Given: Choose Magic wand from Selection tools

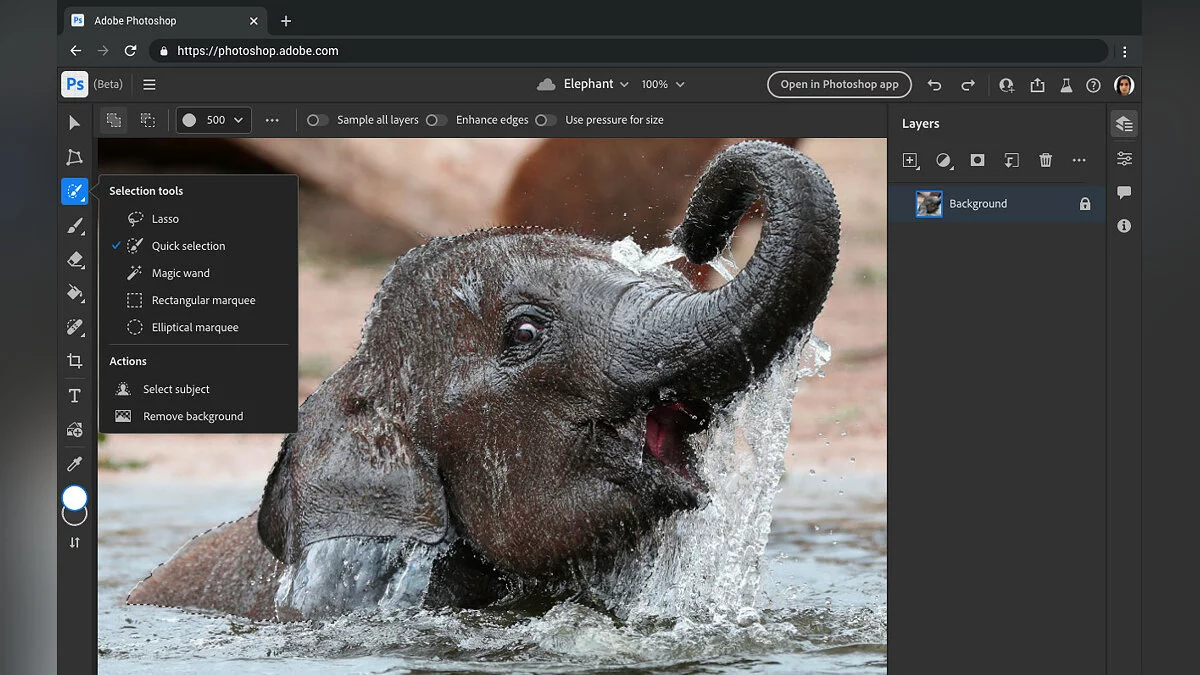Looking at the screenshot, I should coord(180,273).
